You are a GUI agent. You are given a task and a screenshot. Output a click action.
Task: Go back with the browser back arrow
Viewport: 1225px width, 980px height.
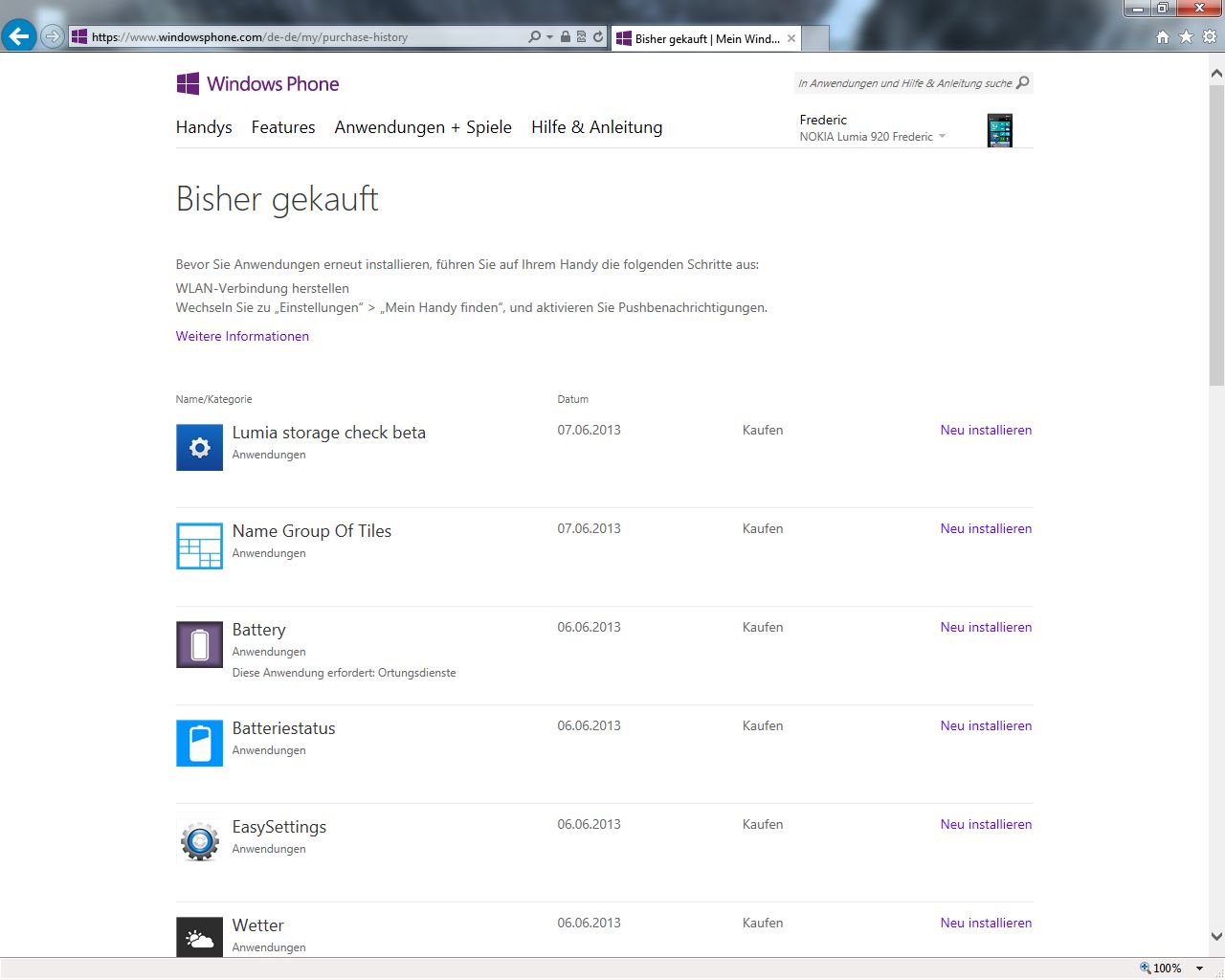click(18, 36)
